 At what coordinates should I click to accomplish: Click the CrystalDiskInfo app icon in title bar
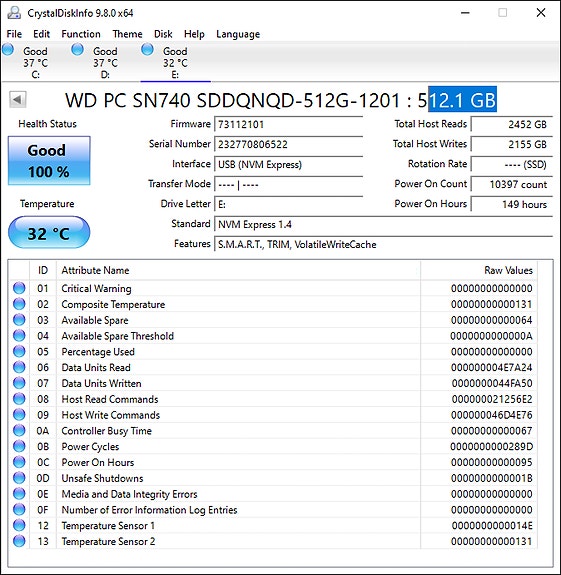point(14,13)
